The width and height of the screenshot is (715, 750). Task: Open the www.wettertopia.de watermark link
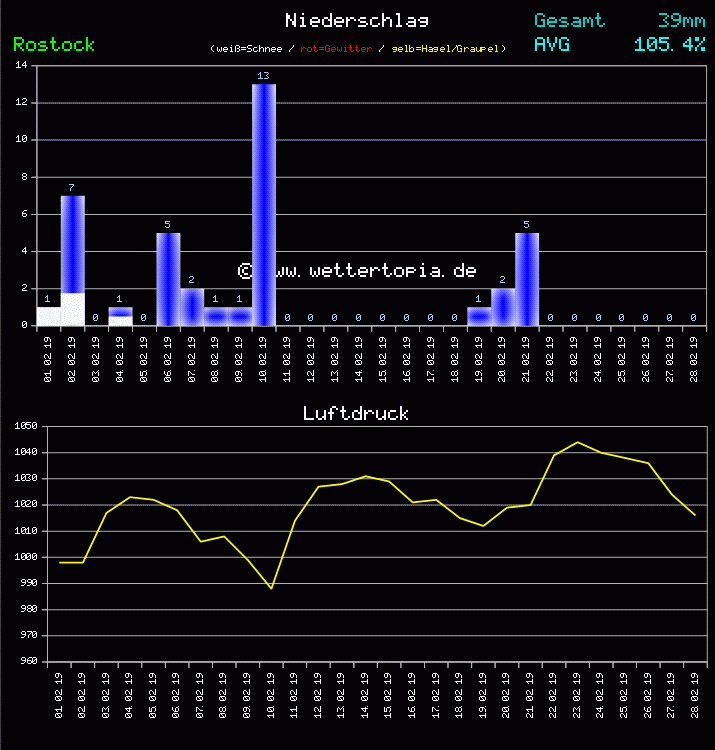[357, 270]
